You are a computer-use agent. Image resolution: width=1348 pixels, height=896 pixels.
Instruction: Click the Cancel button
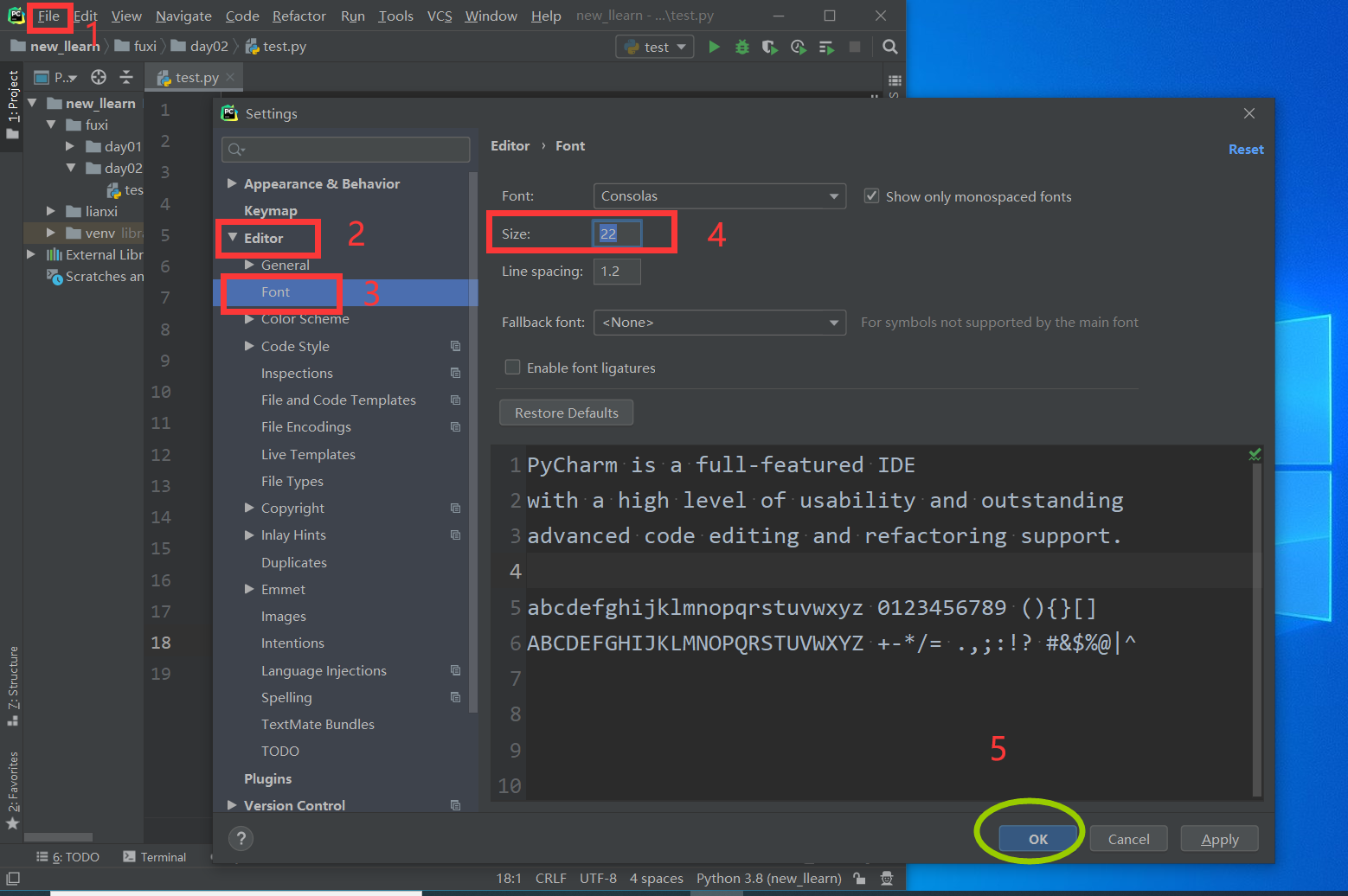pyautogui.click(x=1129, y=839)
